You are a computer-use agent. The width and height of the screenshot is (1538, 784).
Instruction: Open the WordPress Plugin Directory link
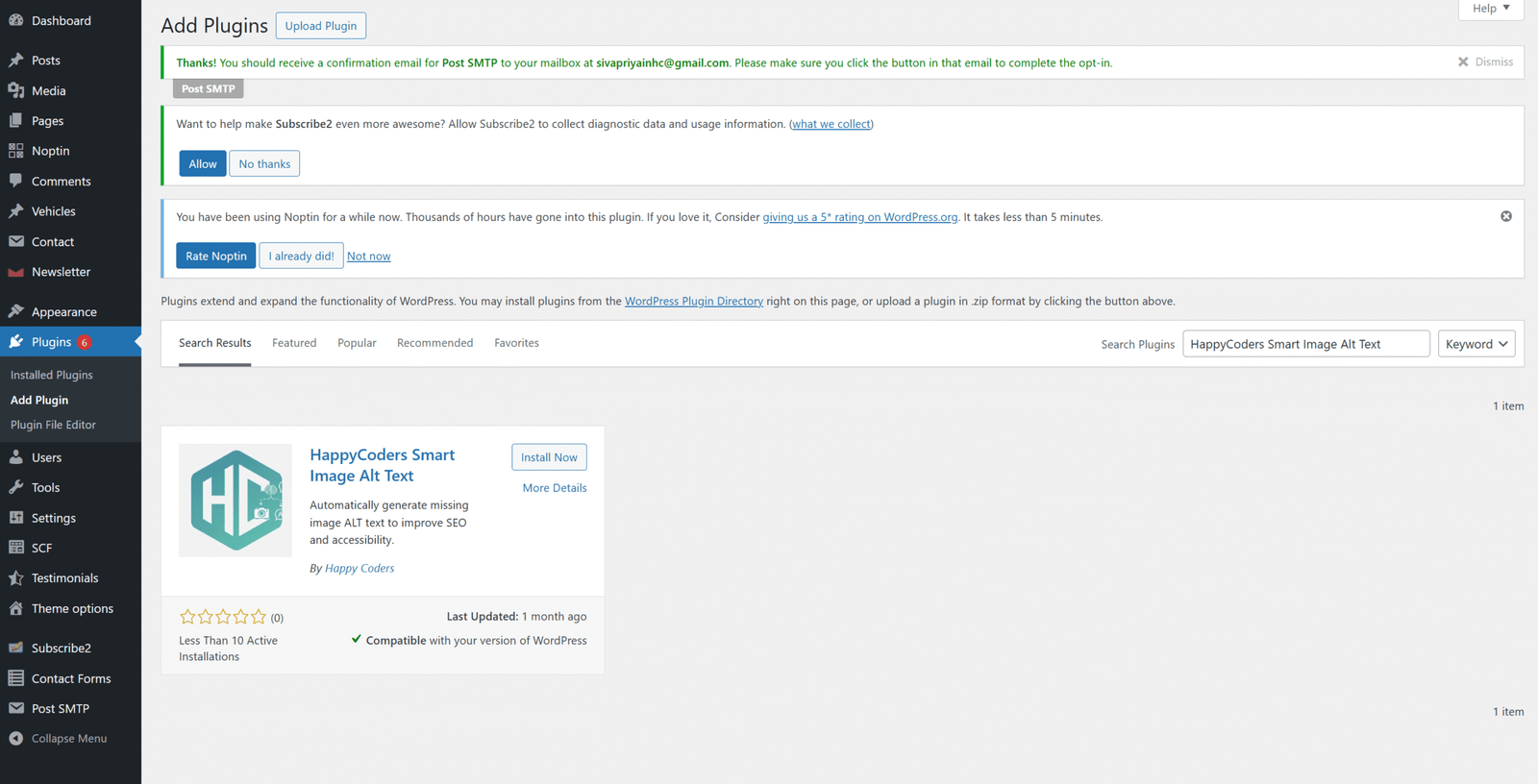point(694,301)
